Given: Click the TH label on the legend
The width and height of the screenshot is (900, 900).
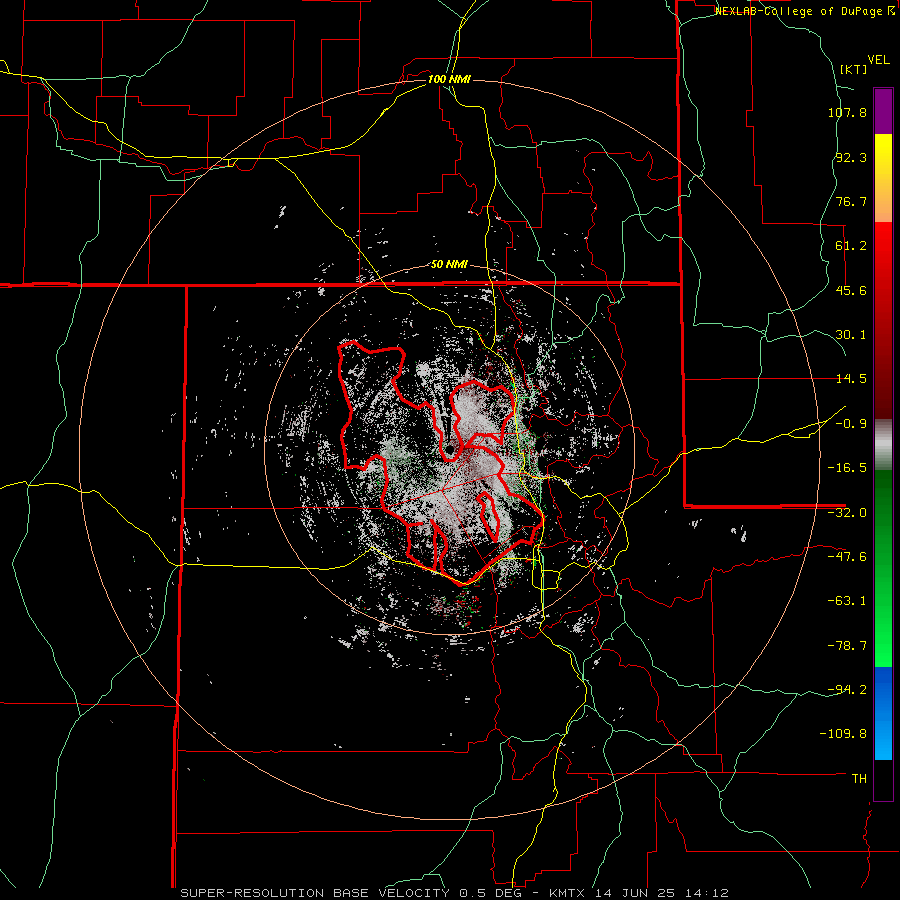Looking at the screenshot, I should (859, 779).
